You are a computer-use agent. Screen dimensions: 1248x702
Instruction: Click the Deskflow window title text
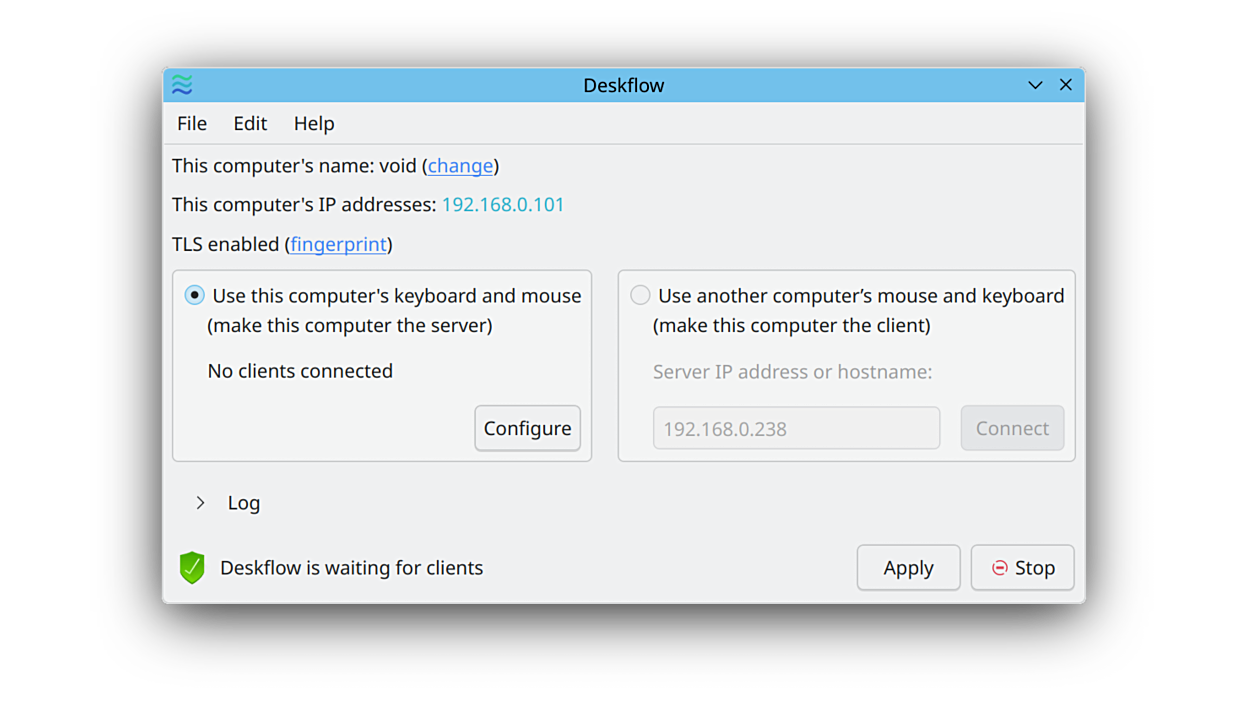pos(623,85)
